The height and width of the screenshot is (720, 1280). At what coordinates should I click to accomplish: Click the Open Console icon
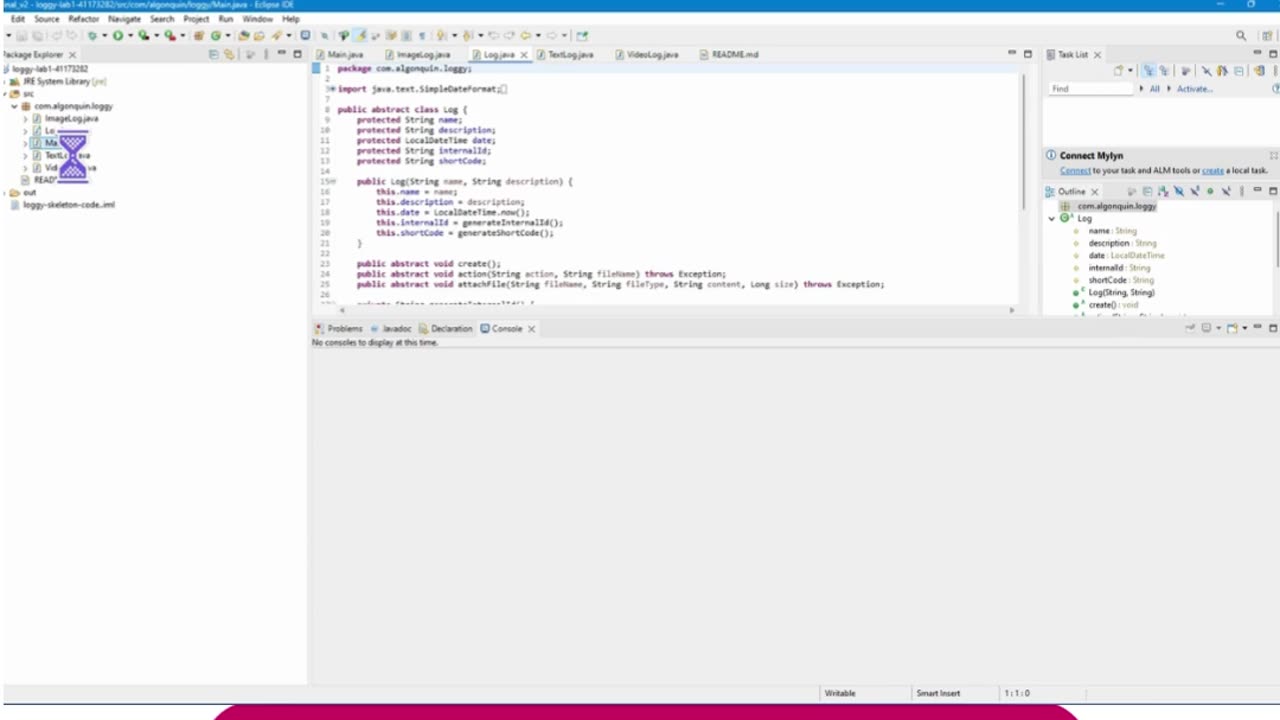click(1232, 328)
